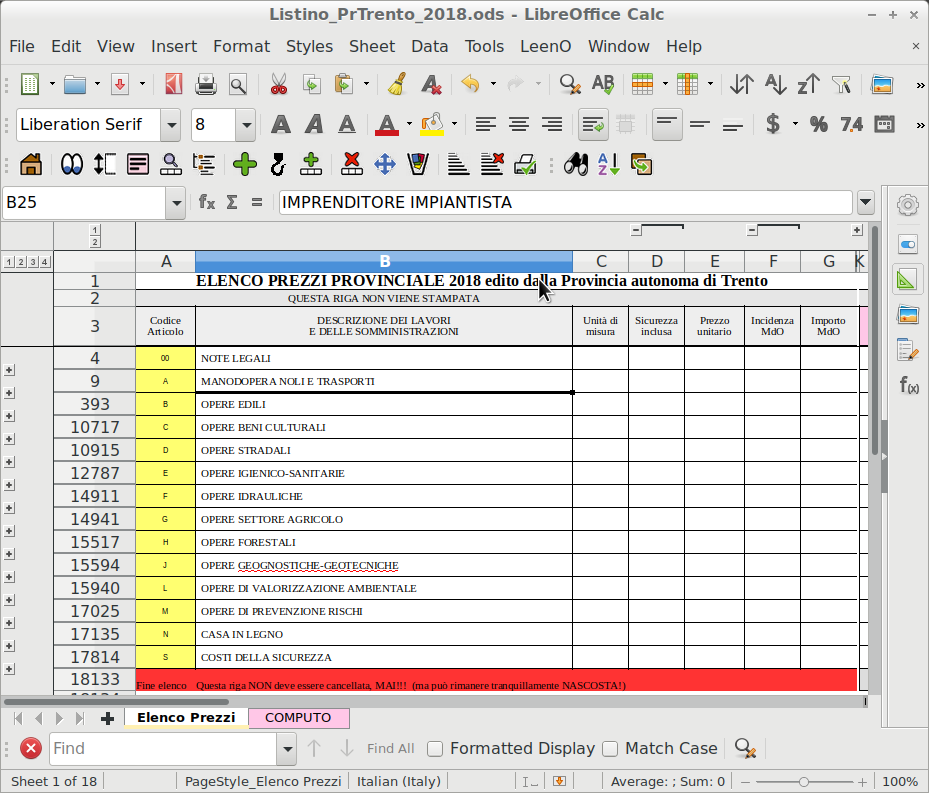
Task: Apply yellow background highlighting color
Action: 432,124
